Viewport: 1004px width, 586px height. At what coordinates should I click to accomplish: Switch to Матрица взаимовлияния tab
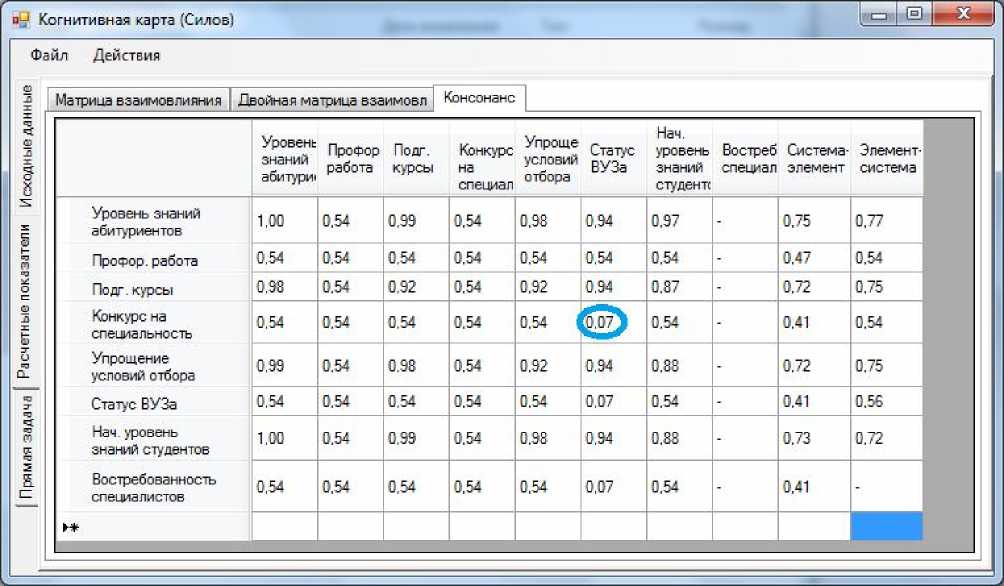coord(138,100)
